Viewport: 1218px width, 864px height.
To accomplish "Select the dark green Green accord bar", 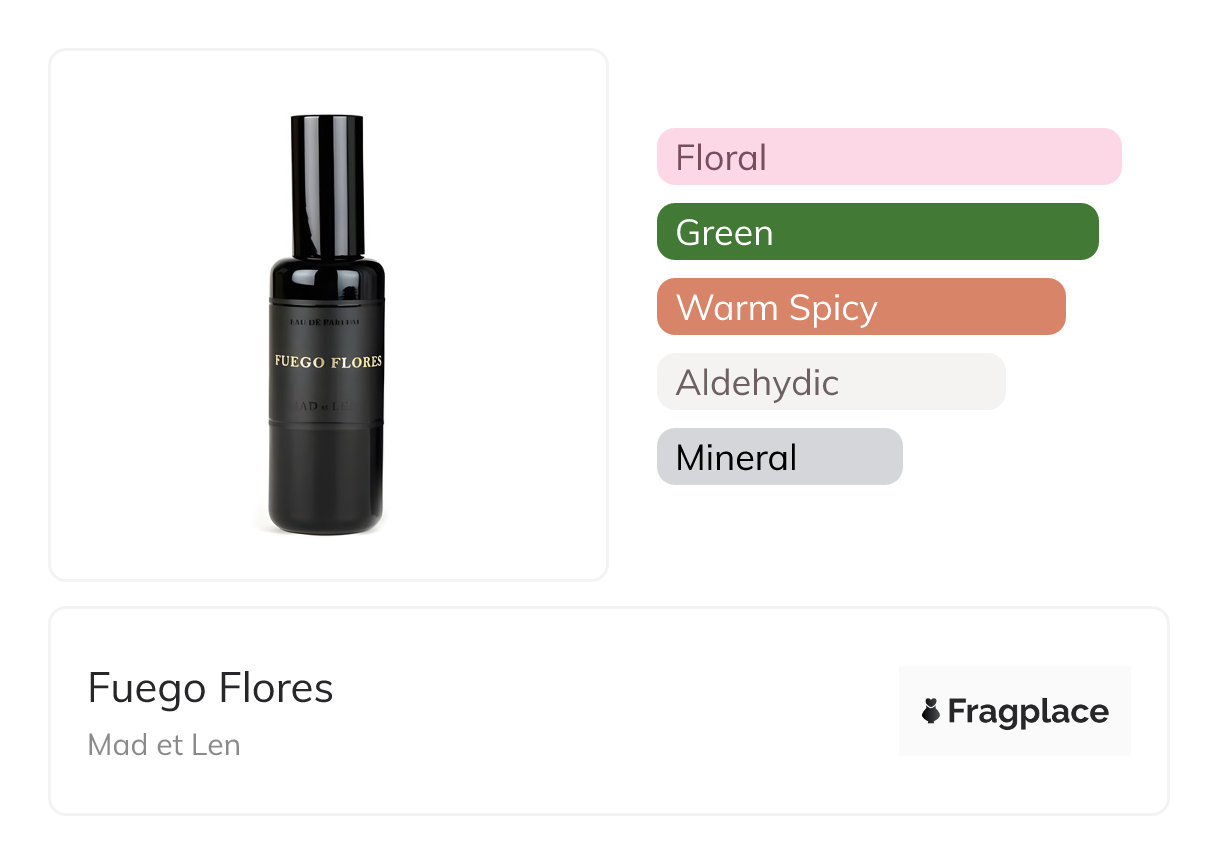I will pos(877,232).
